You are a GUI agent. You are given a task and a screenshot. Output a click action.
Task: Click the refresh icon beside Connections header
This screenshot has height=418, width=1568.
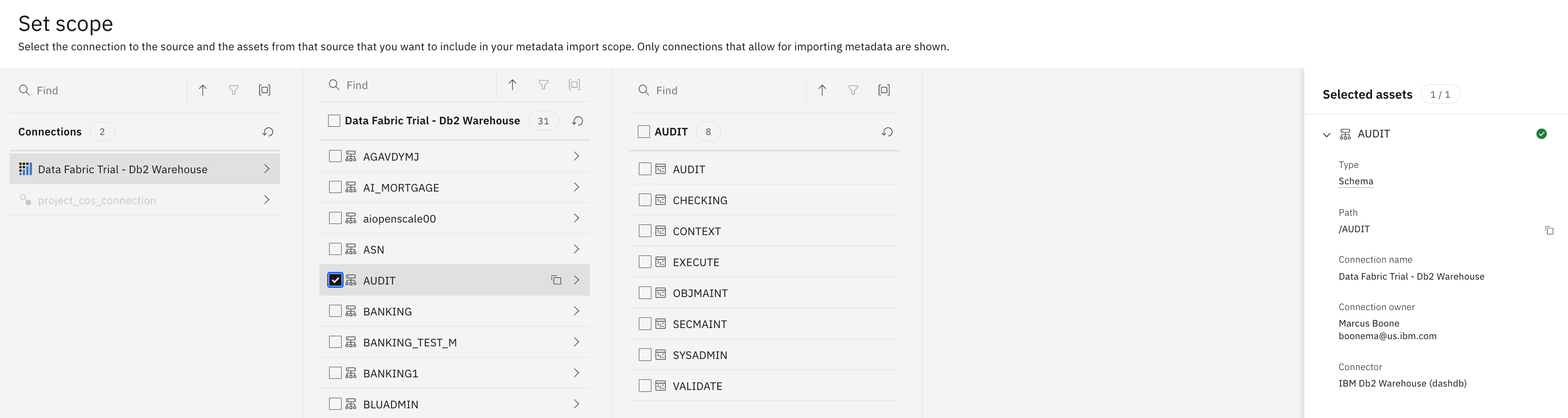pyautogui.click(x=268, y=132)
